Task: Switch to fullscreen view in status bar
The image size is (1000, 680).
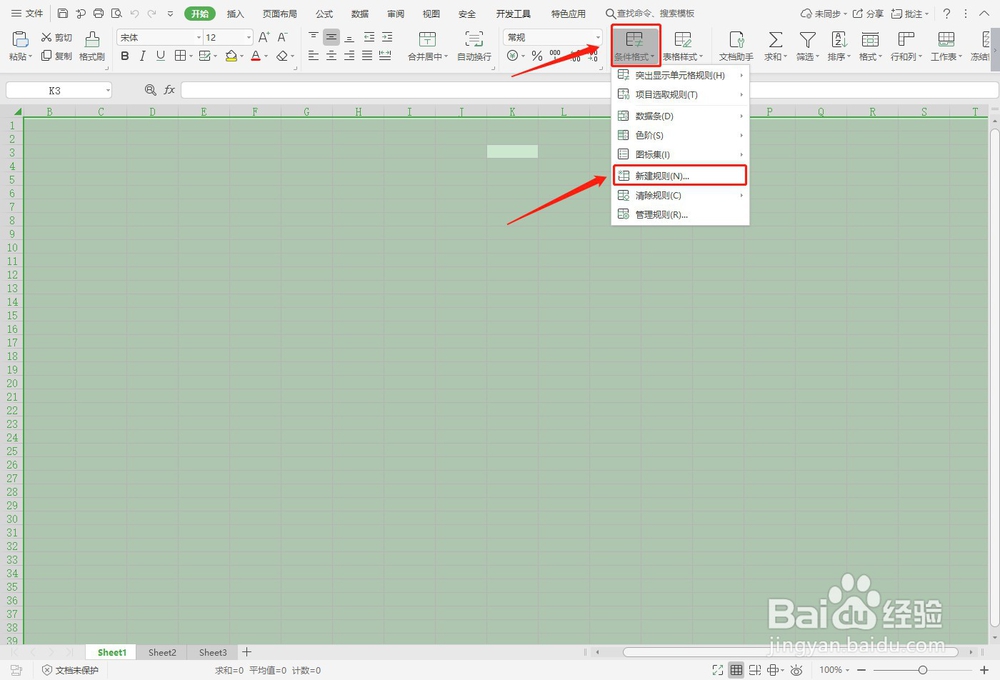Action: 717,670
